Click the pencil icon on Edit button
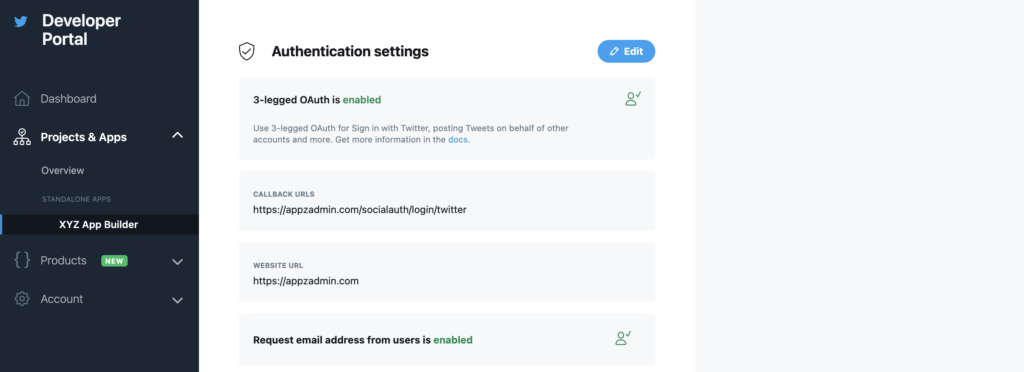 tap(614, 52)
